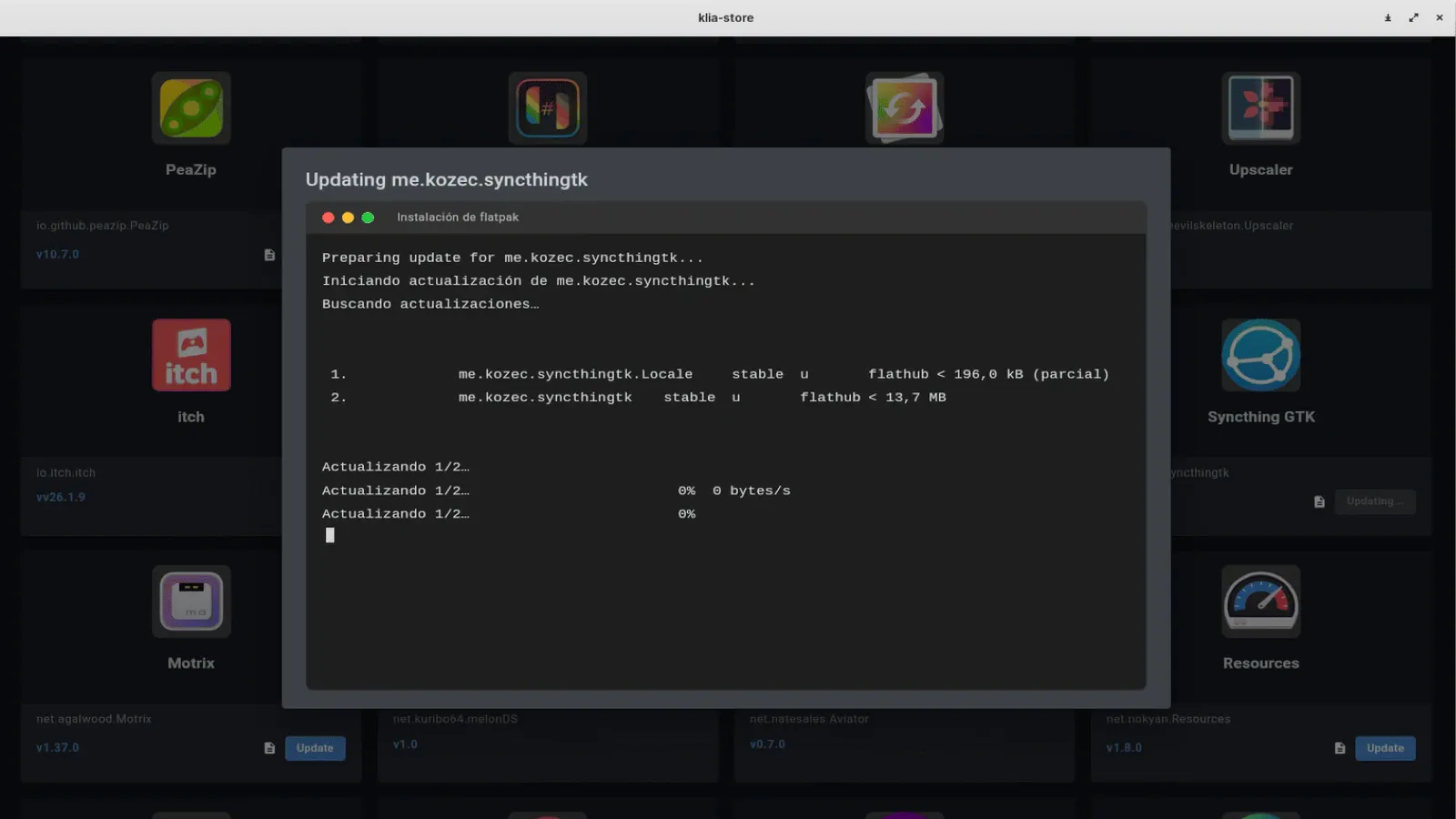The width and height of the screenshot is (1456, 819).
Task: Click 'me.kozec.syncthingtk.Locale' in the package list
Action: pos(575,375)
